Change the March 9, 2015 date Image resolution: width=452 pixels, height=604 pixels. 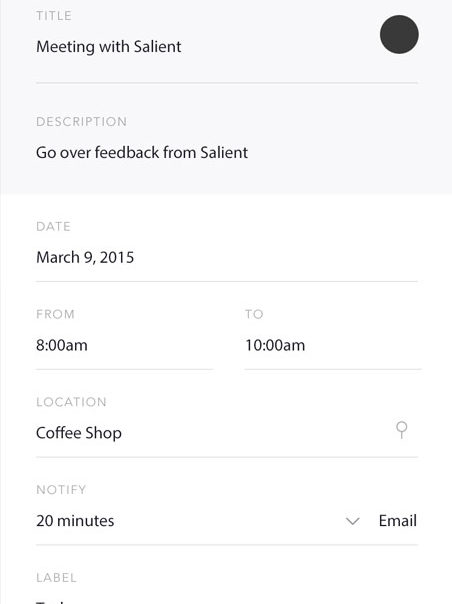click(85, 257)
